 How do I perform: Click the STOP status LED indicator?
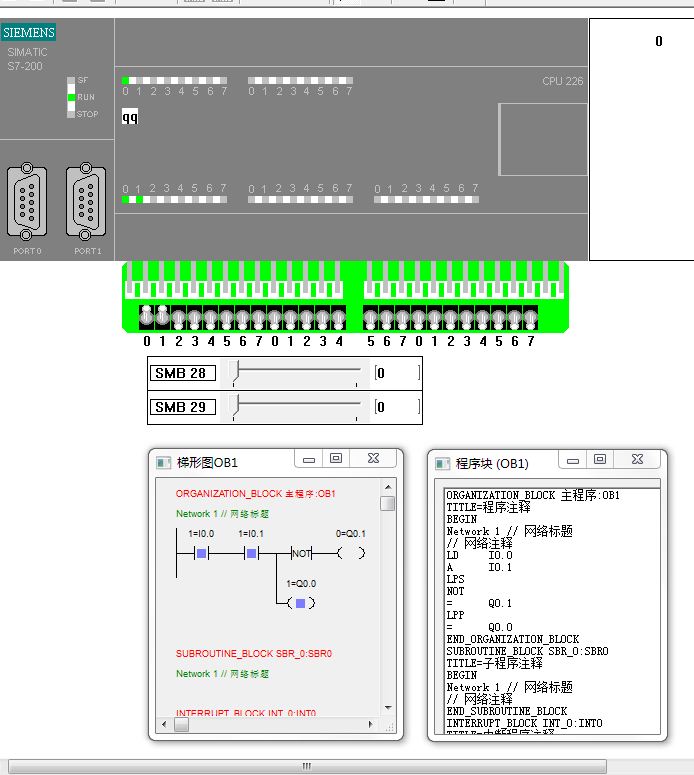point(72,113)
